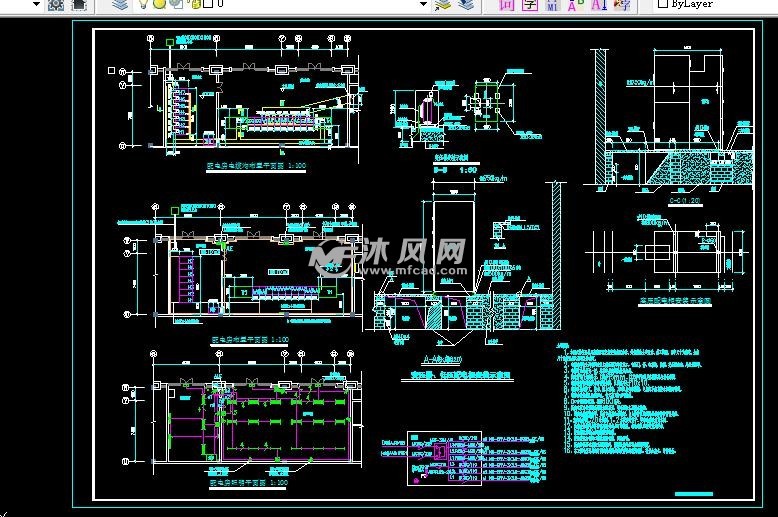
Task: Click the 1:100 title under middle floor plan
Action: (x=250, y=340)
